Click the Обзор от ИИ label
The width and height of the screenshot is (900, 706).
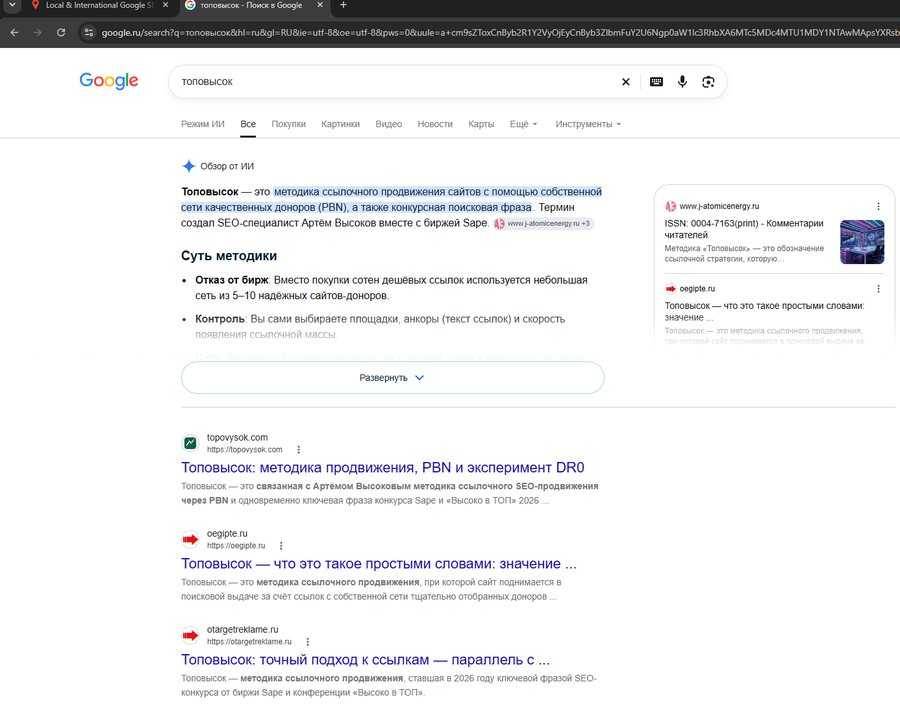(x=227, y=166)
